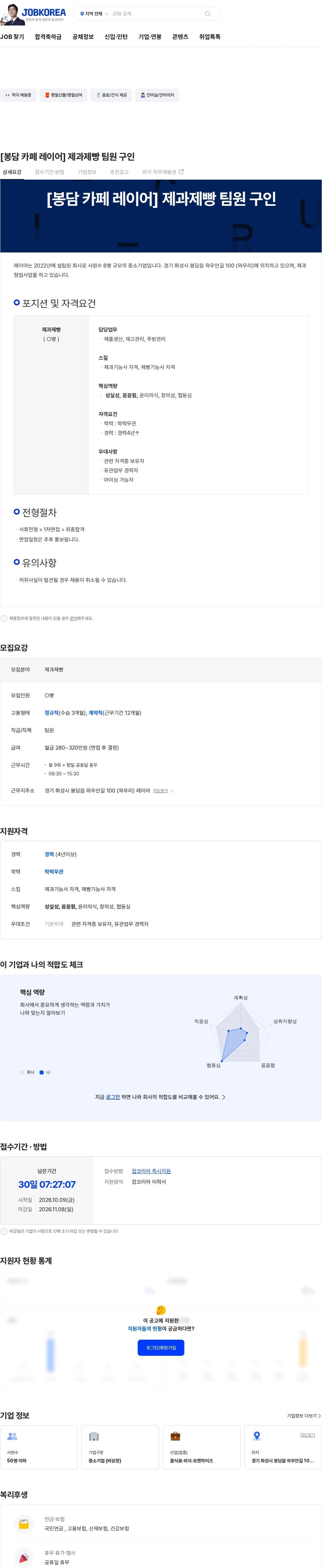This screenshot has width=322, height=1568.
Task: Open the 콘텐츠 menu
Action: click(180, 37)
